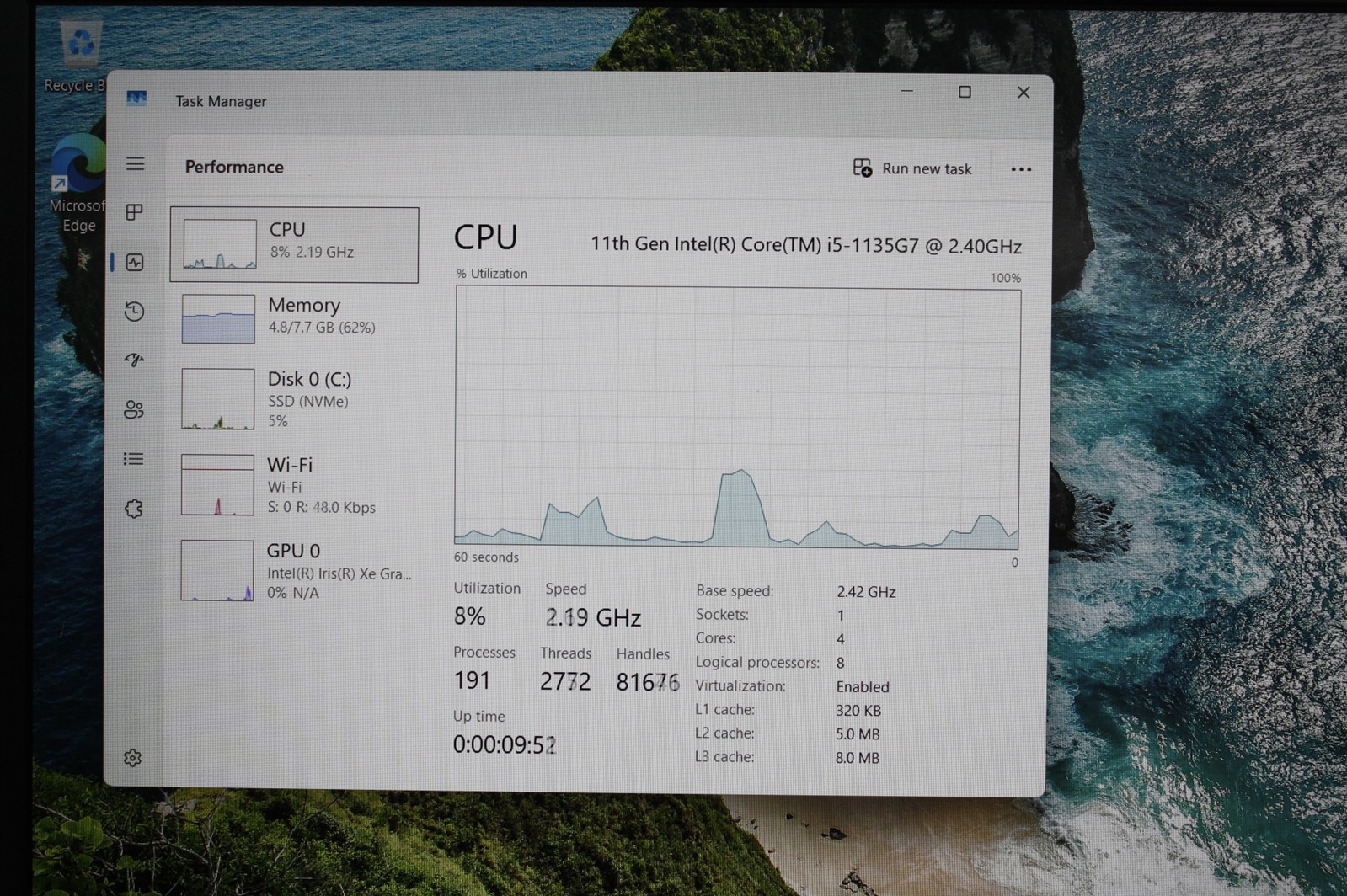The height and width of the screenshot is (896, 1347).
Task: Open Task Manager settings gear
Action: (132, 758)
